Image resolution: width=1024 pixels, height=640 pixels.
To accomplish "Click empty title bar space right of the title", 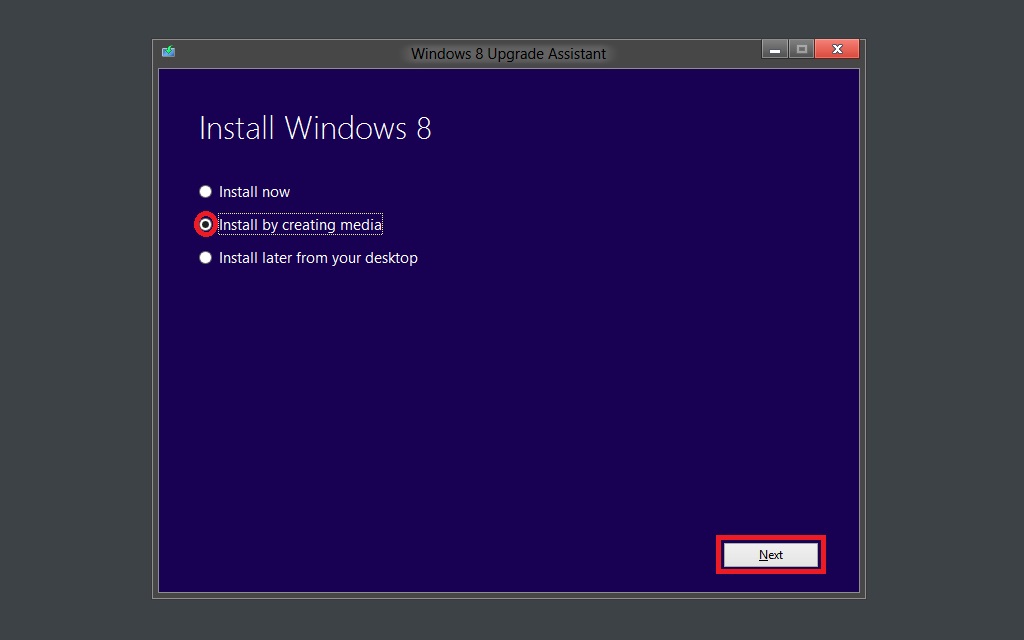I will pyautogui.click(x=690, y=53).
